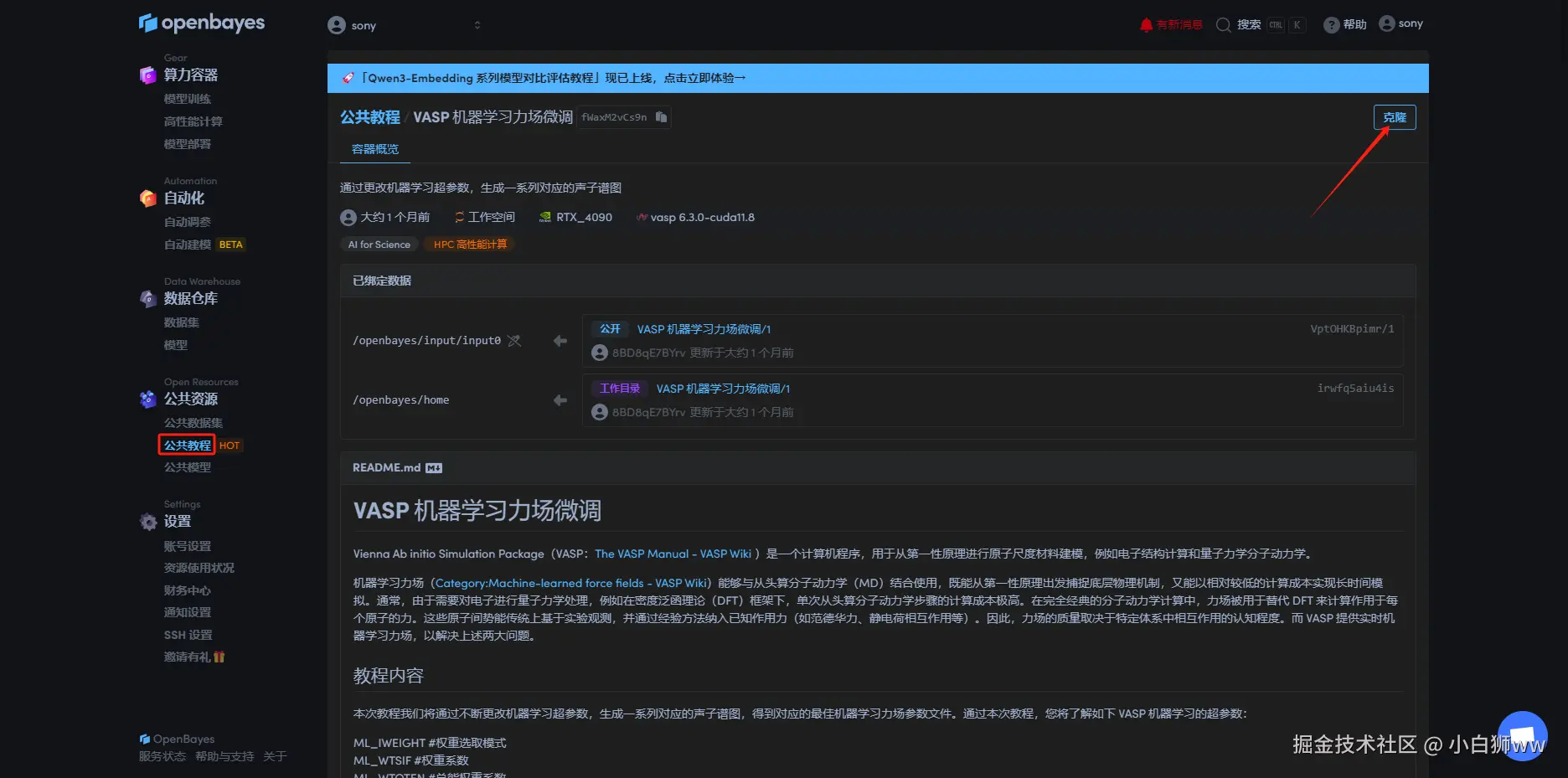
Task: Open 资源使用状况 in the sidebar
Action: click(x=199, y=568)
